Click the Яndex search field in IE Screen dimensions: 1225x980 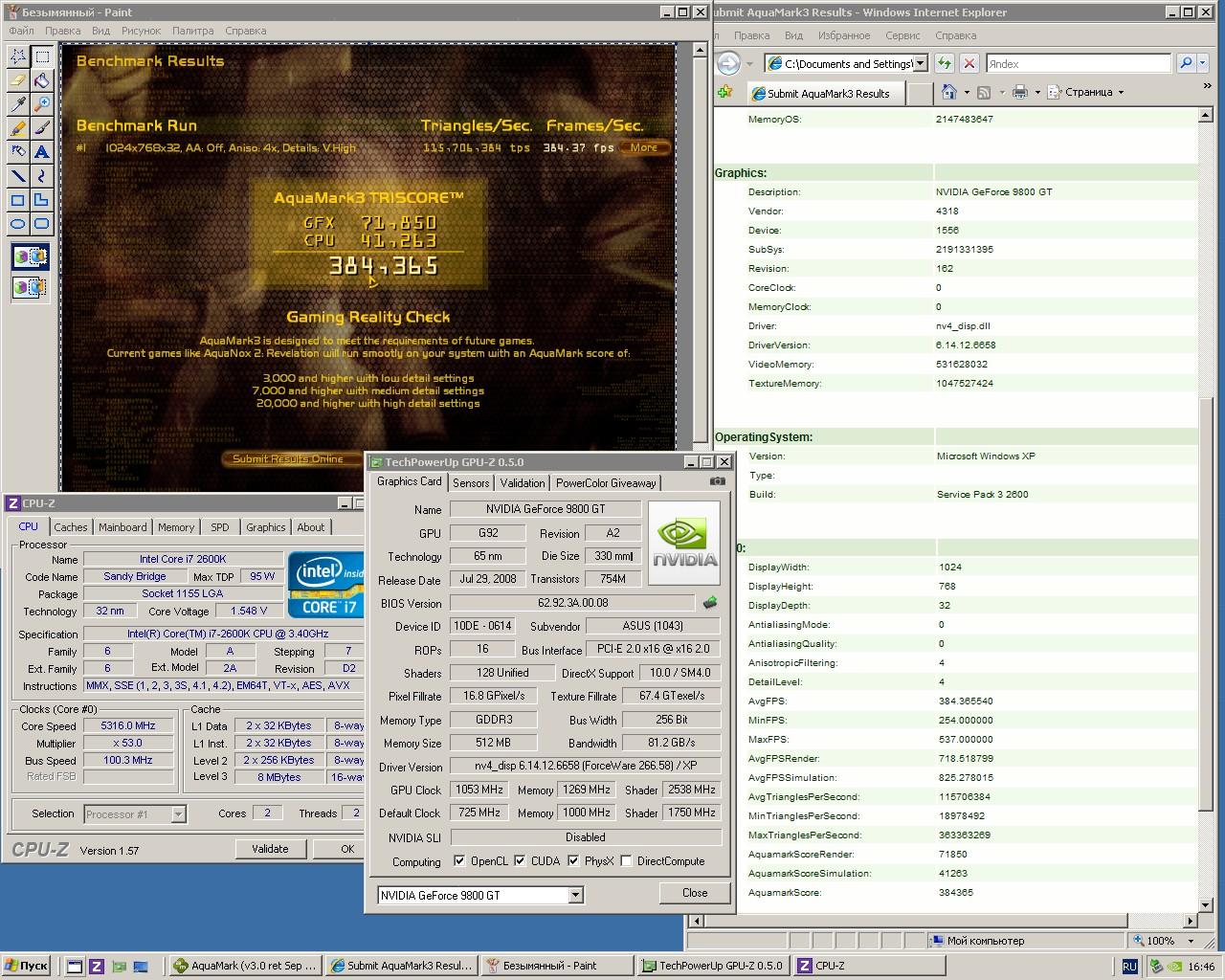click(1078, 63)
